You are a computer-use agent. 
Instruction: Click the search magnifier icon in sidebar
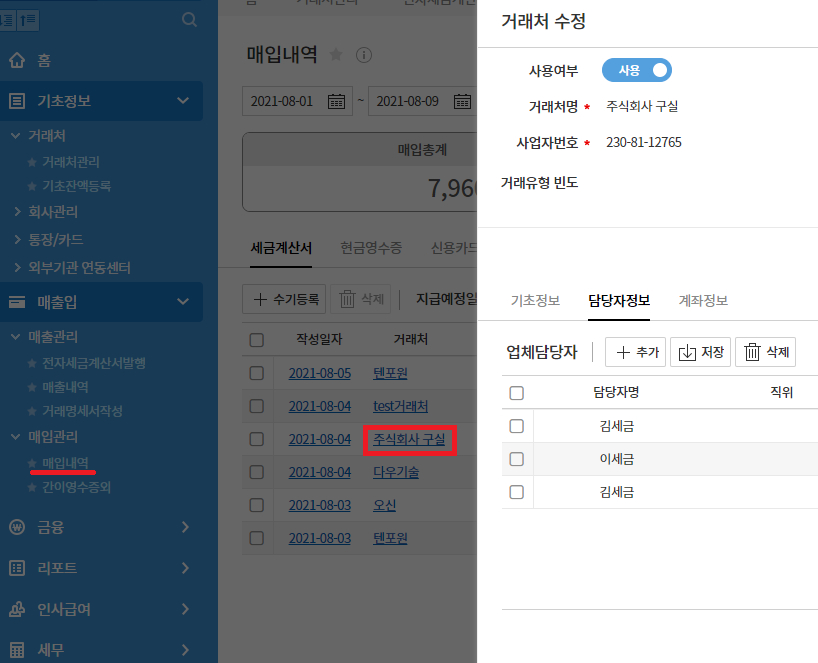pyautogui.click(x=189, y=19)
